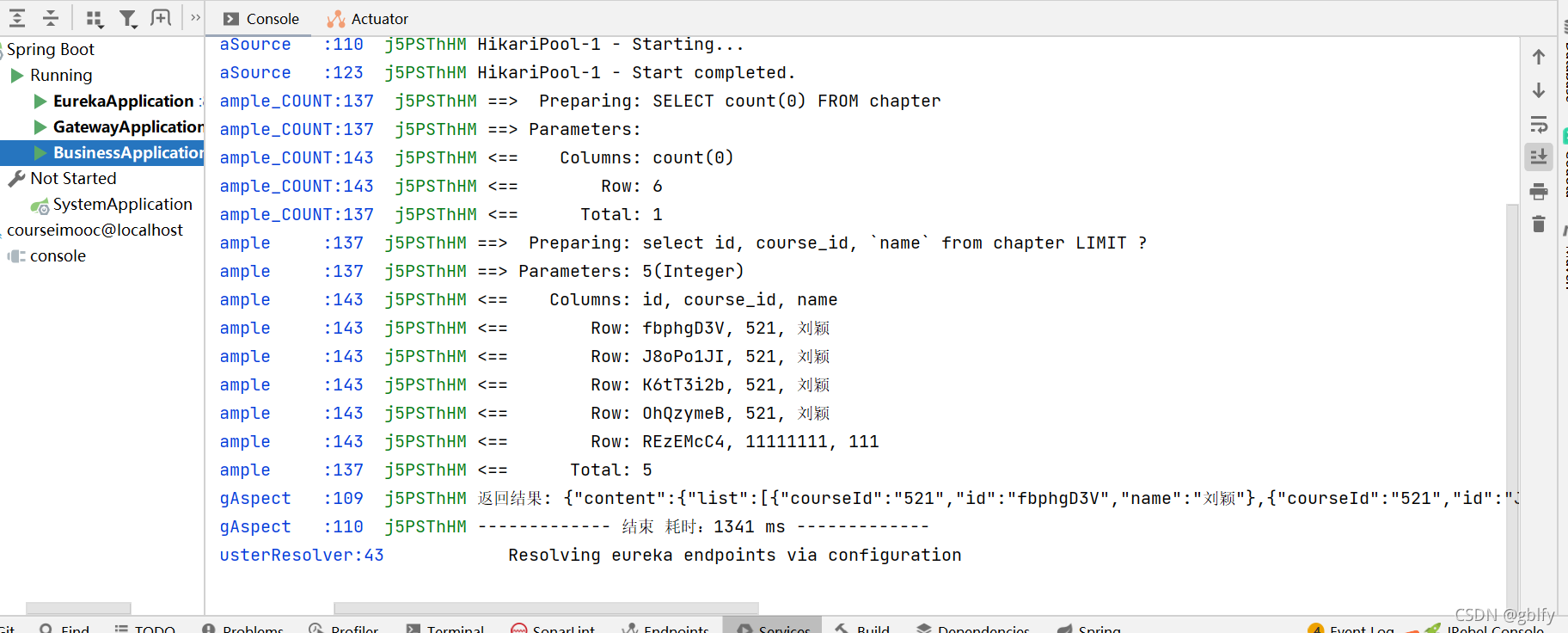Select courseimooc@localhost data source

(95, 230)
